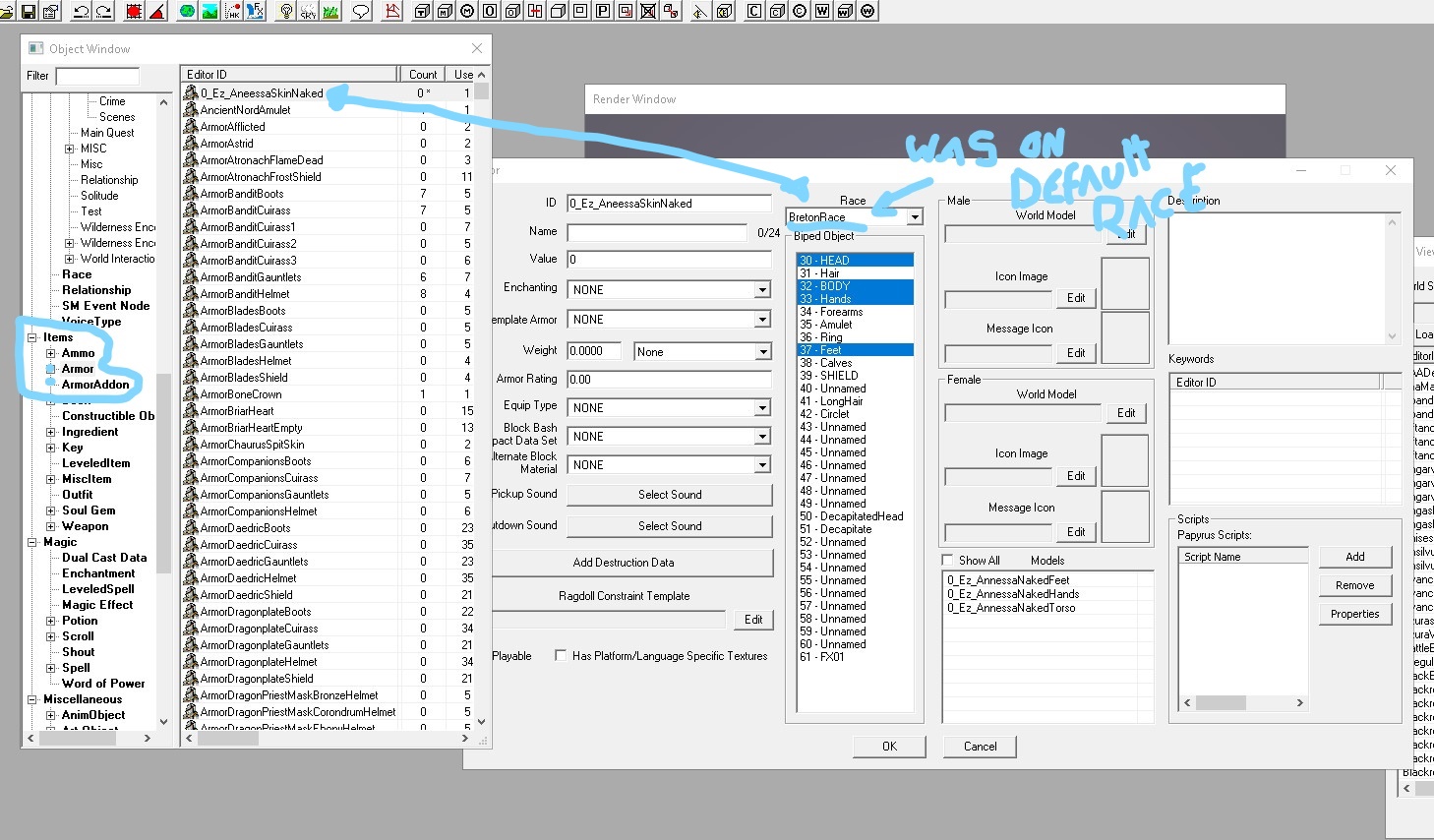
Task: Click the open-folder Load data icon
Action: pos(7,11)
